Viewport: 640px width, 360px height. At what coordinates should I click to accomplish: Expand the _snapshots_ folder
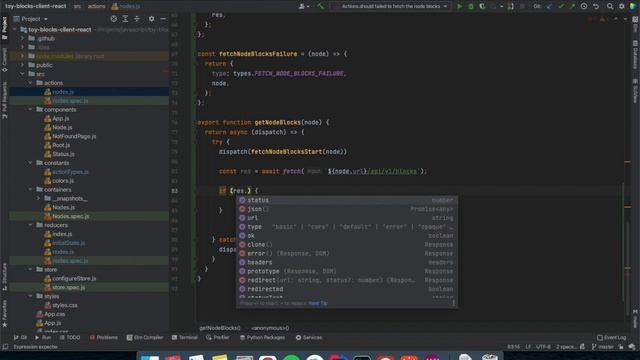coord(39,198)
